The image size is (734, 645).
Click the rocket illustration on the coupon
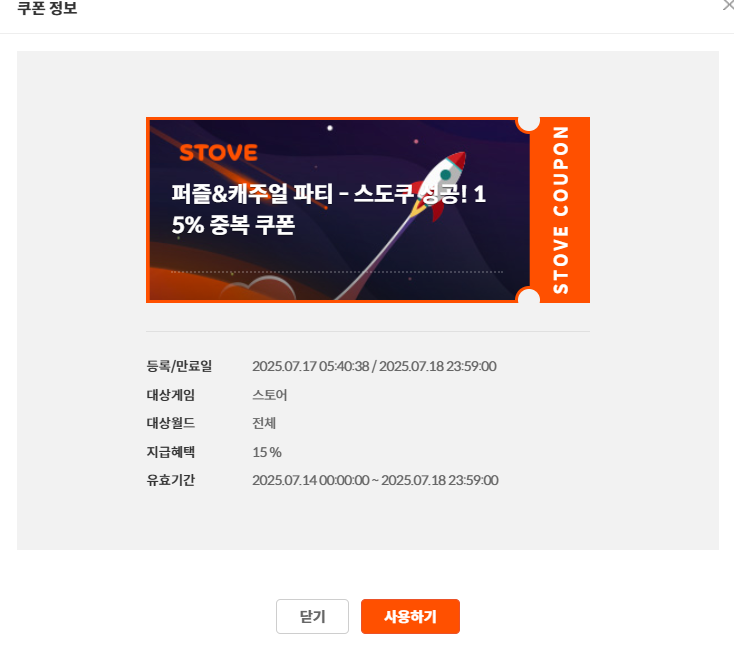(x=438, y=185)
